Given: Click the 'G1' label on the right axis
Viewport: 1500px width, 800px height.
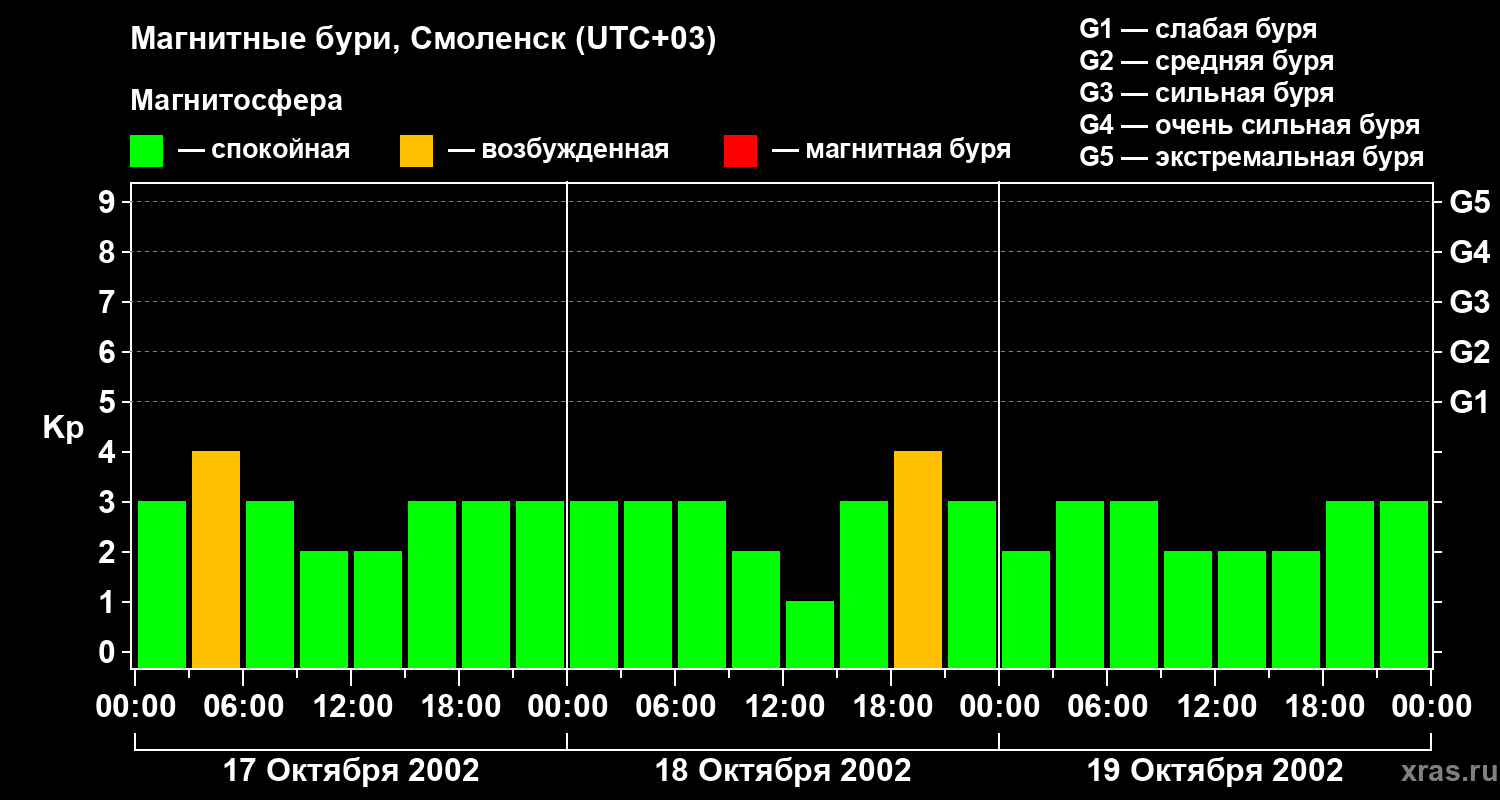Looking at the screenshot, I should point(1469,402).
